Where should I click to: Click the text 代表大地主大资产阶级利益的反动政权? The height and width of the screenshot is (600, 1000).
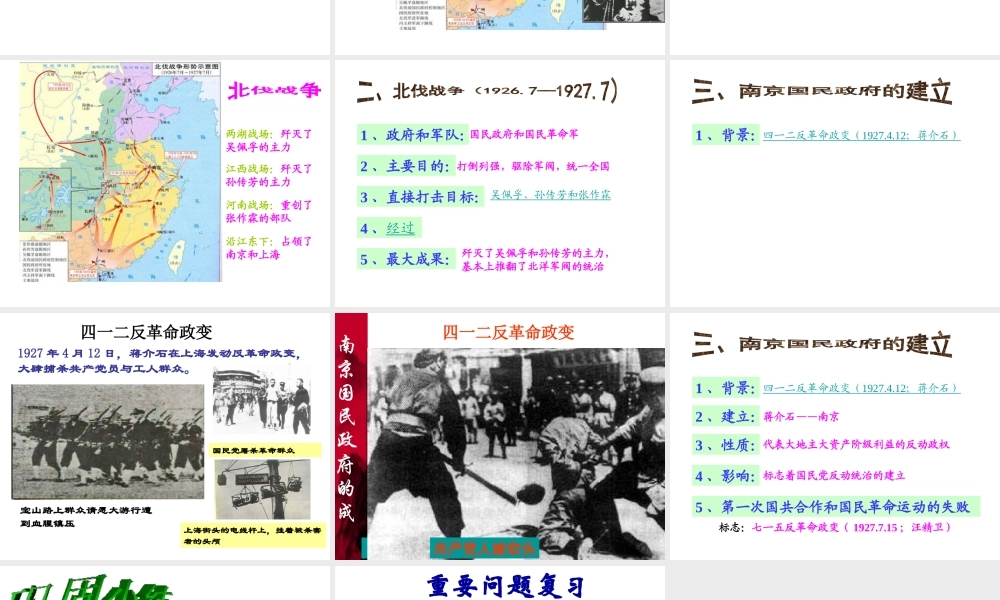point(856,444)
